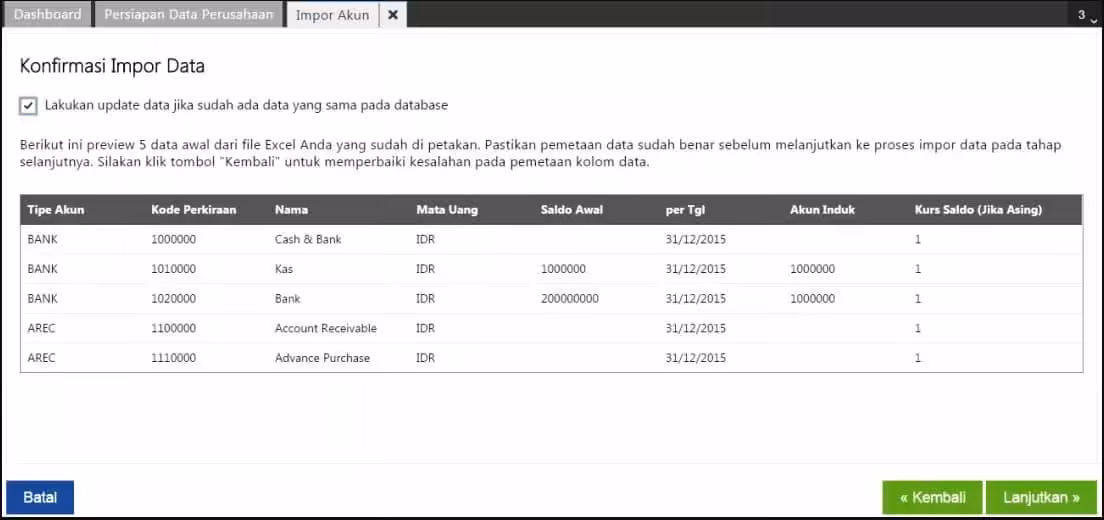Select the Bank name cell
The width and height of the screenshot is (1104, 520).
point(287,298)
